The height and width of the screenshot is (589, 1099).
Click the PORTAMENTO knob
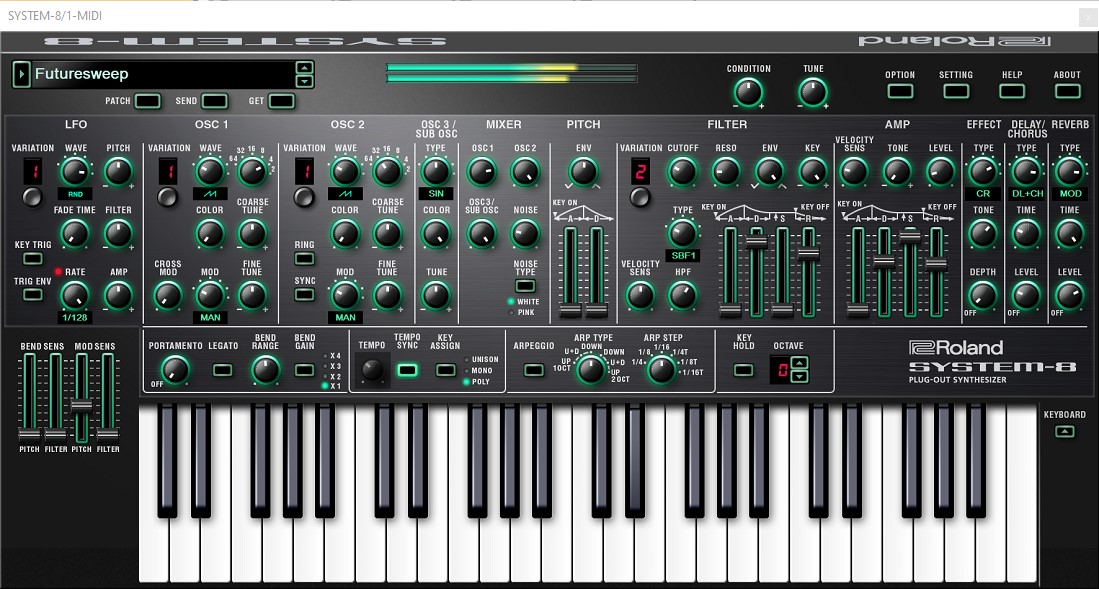[x=175, y=370]
